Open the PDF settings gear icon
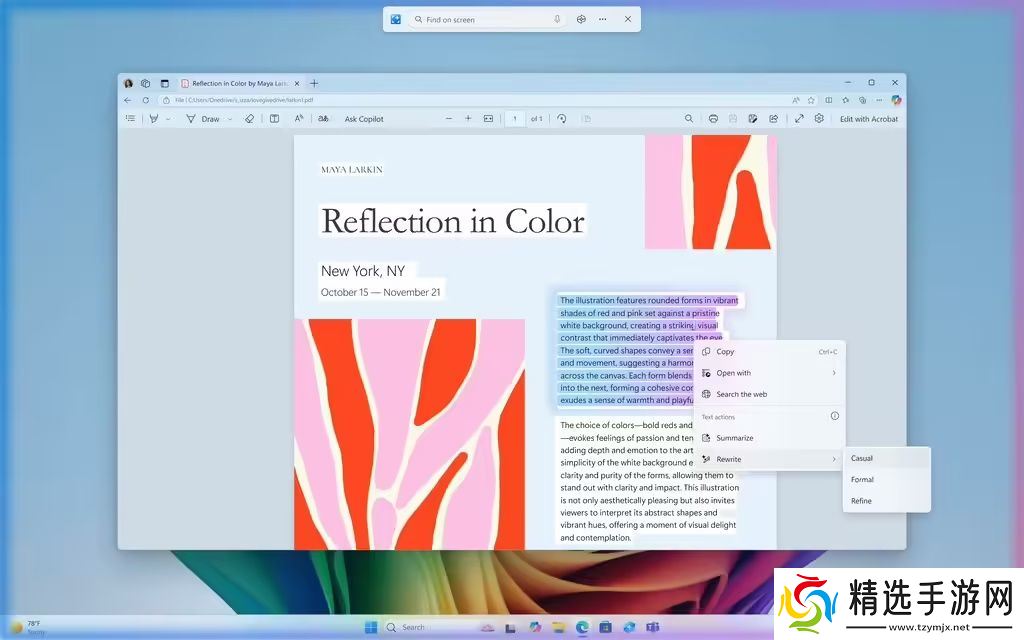 (819, 119)
